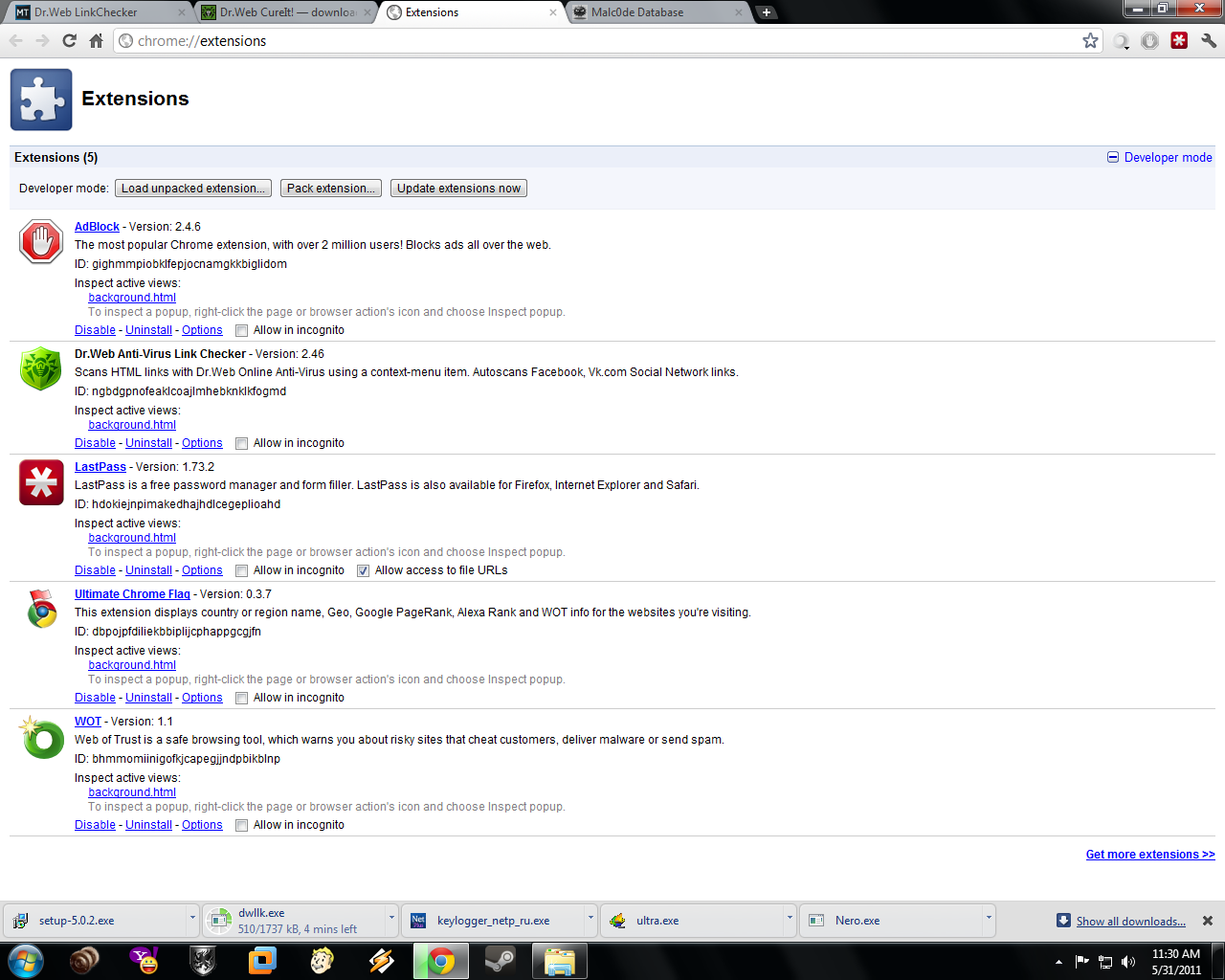Uninstall the AdBlock extension
1225x980 pixels.
(x=148, y=330)
